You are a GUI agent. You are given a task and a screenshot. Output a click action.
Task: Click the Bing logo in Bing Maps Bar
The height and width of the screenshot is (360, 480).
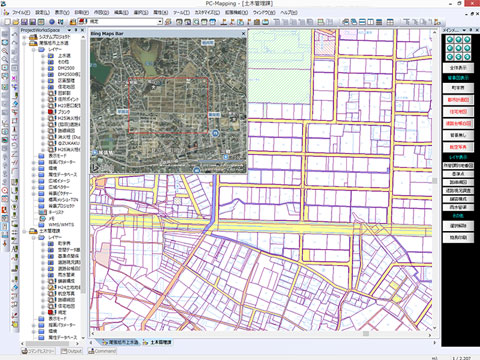coord(96,168)
